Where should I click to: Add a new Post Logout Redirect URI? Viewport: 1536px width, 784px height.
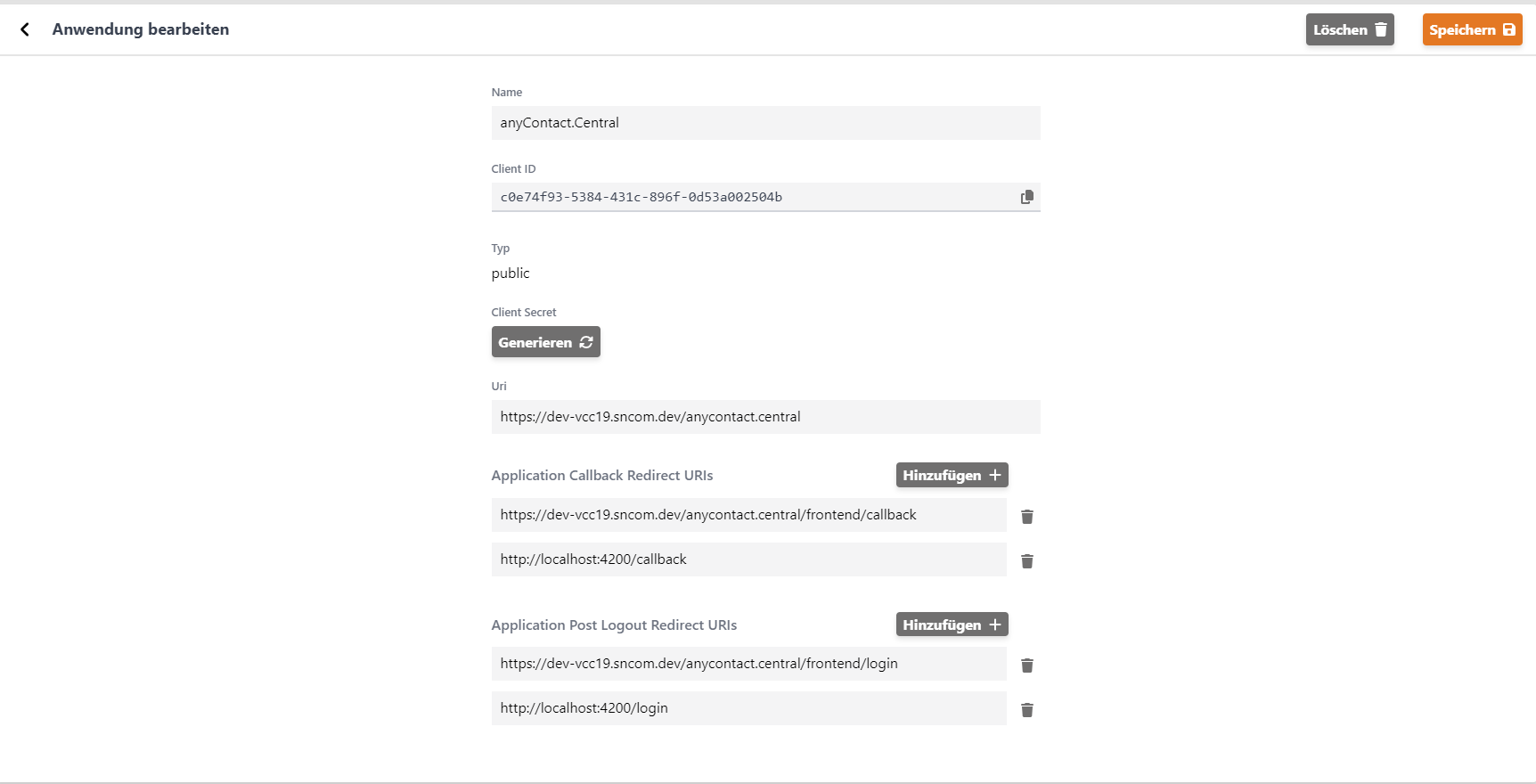[x=952, y=625]
